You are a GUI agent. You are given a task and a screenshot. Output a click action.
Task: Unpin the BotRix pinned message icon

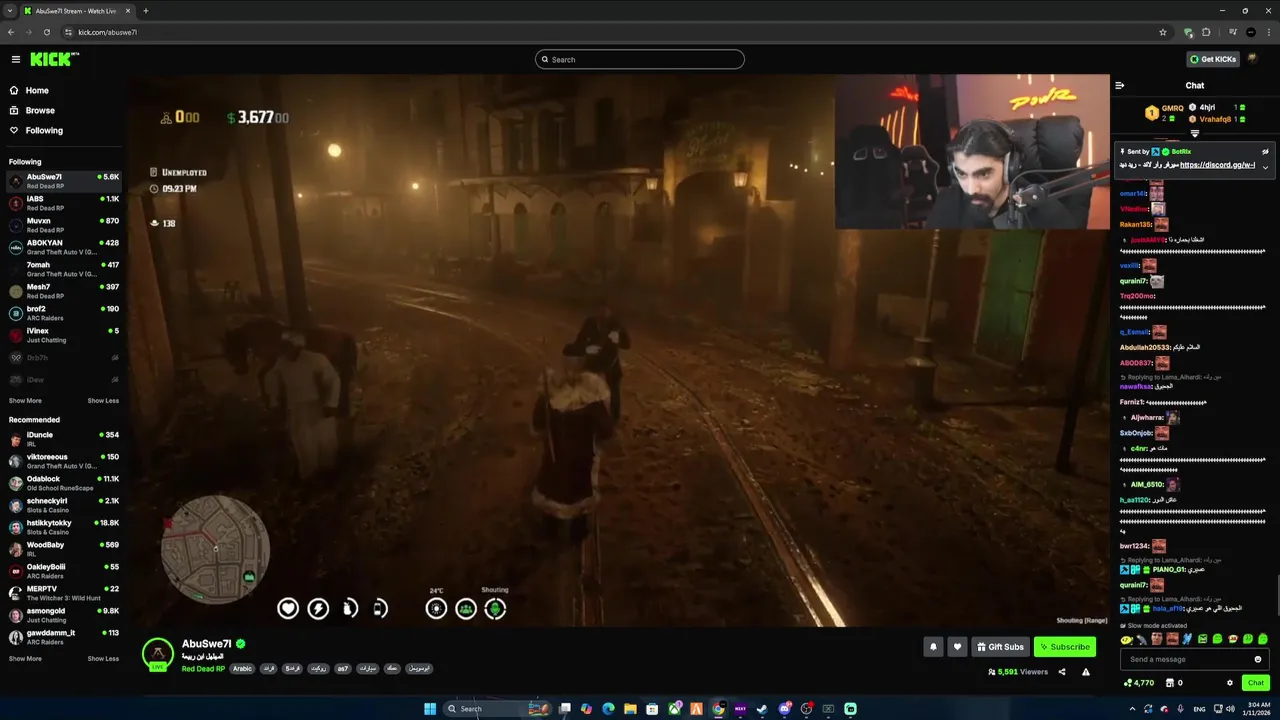point(1265,151)
